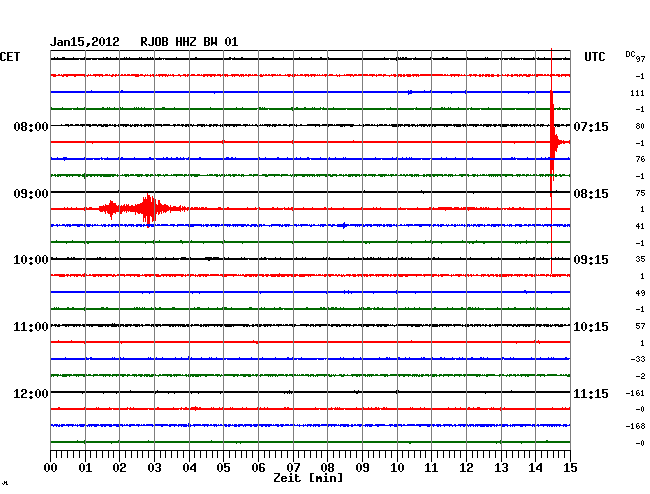
Task: Click the "09" minute axis label
Action: 362,468
